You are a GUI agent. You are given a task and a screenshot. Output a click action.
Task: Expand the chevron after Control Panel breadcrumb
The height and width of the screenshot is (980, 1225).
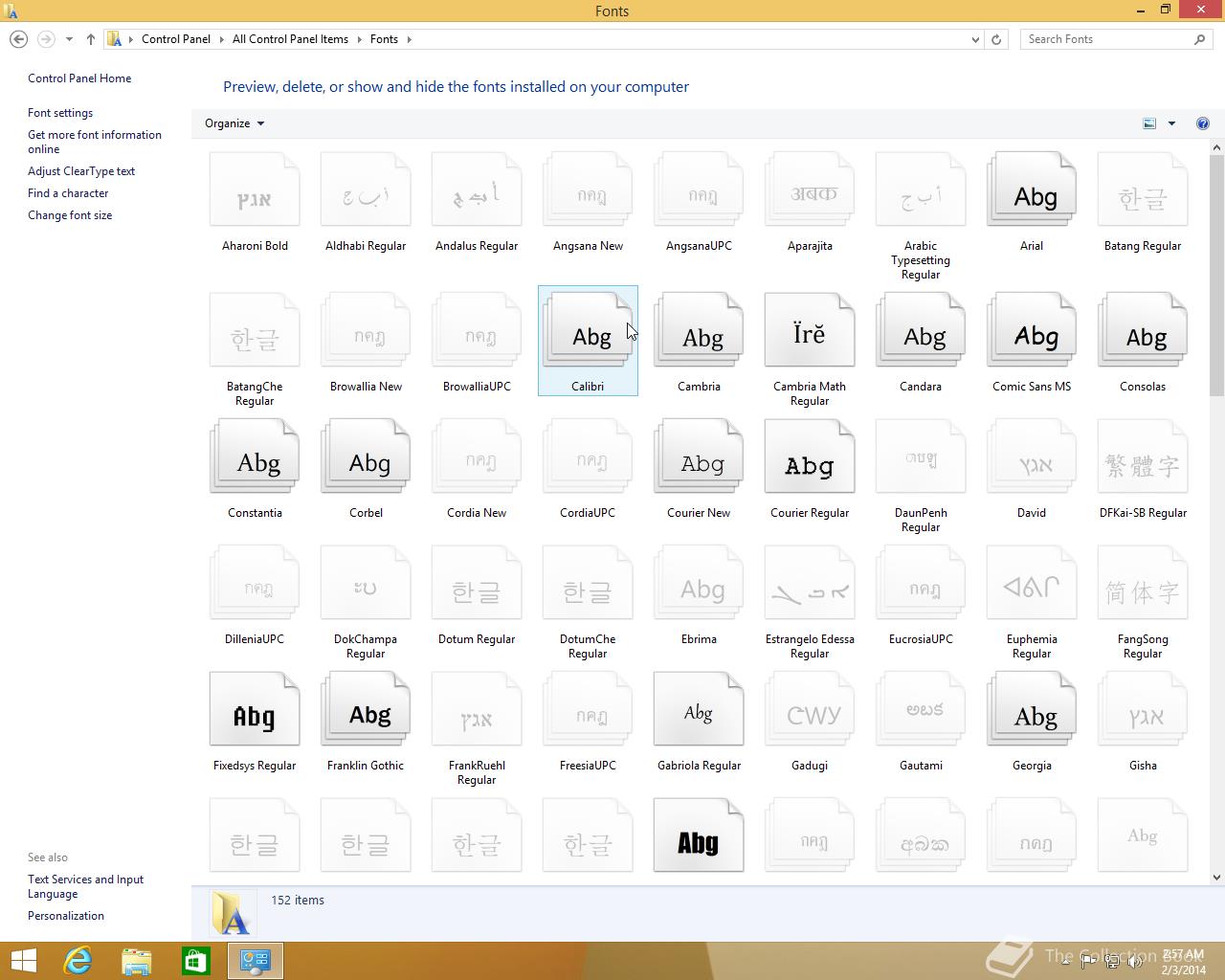tap(221, 39)
